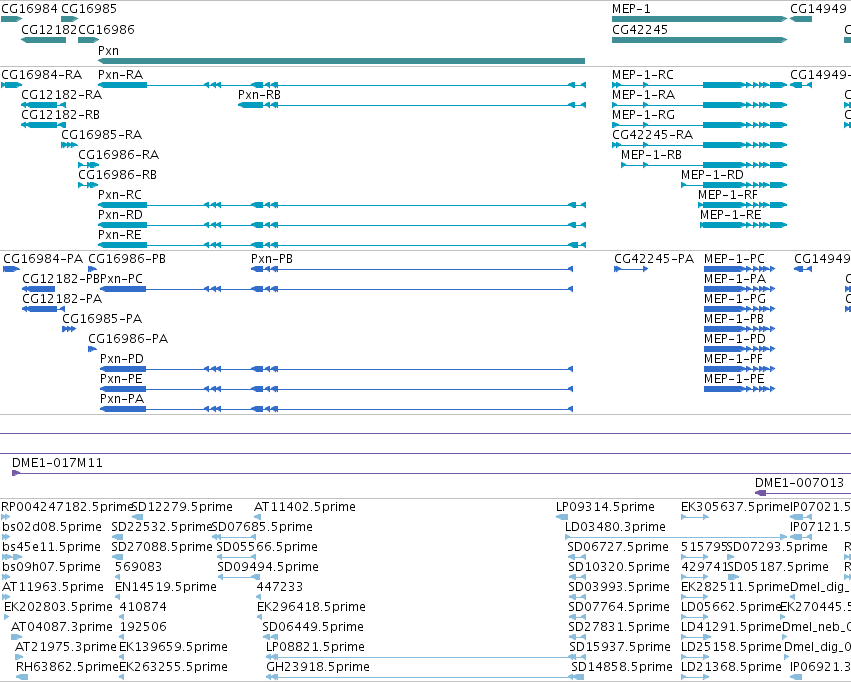Click transcript label CG16986-RB
This screenshot has width=851, height=682.
coord(118,175)
